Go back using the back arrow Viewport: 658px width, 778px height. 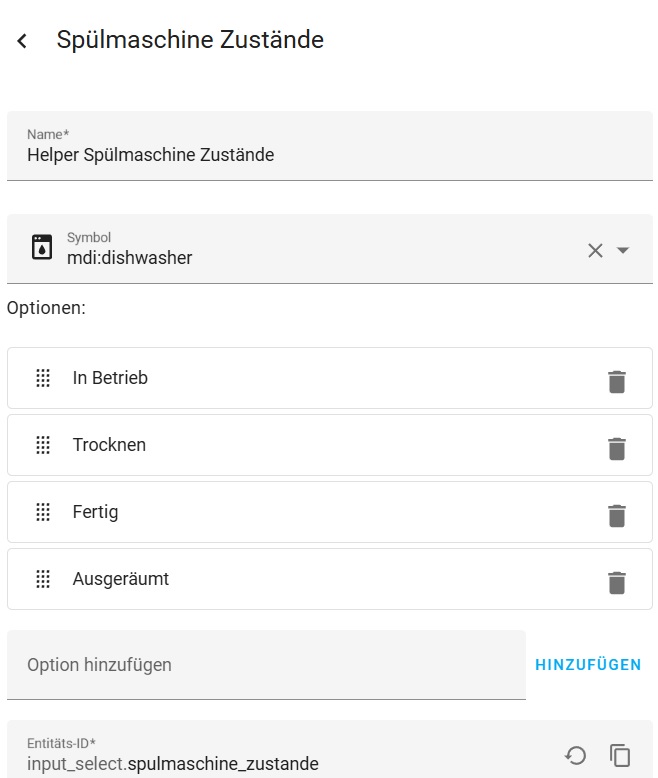[22, 41]
